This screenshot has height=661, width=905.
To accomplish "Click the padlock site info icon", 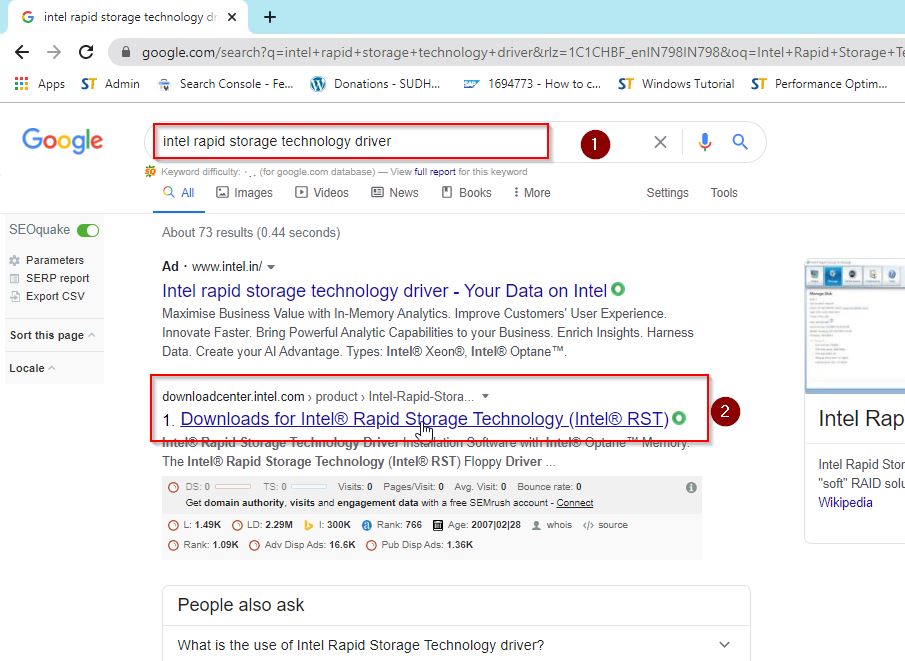I will tap(126, 53).
